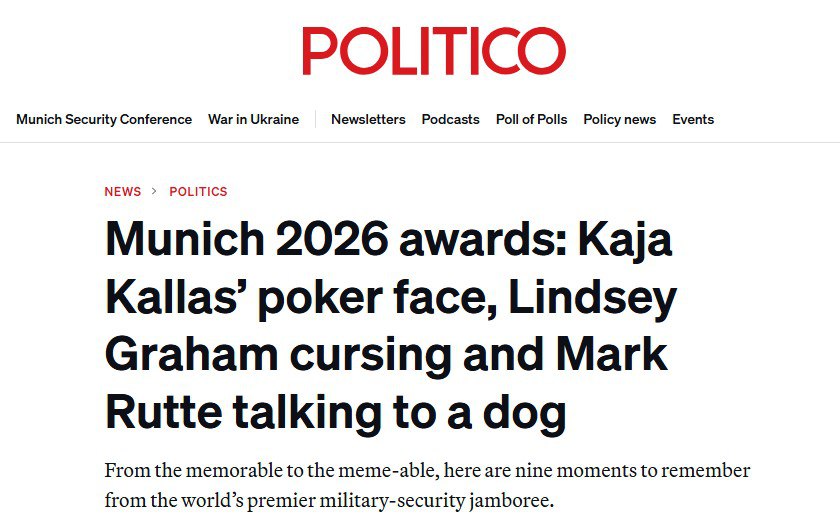Image resolution: width=840 pixels, height=526 pixels.
Task: Open the Events page
Action: 693,119
